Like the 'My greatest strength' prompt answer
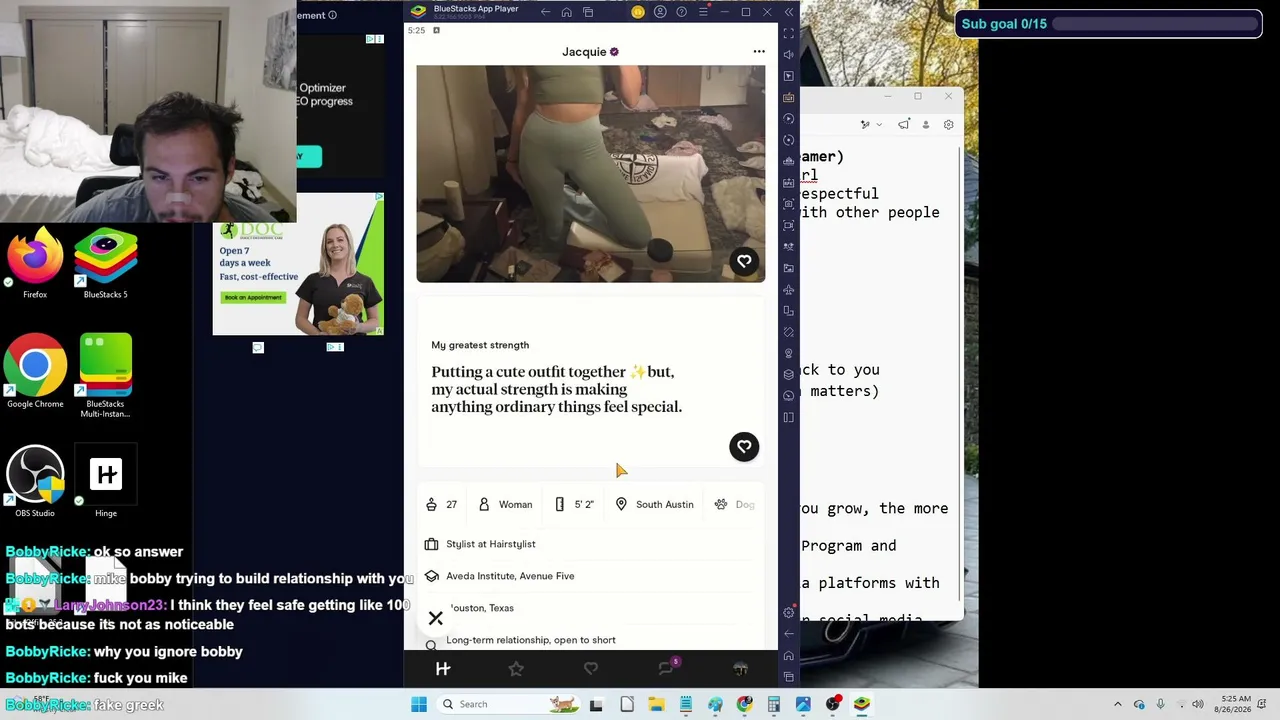This screenshot has height=720, width=1280. [744, 447]
